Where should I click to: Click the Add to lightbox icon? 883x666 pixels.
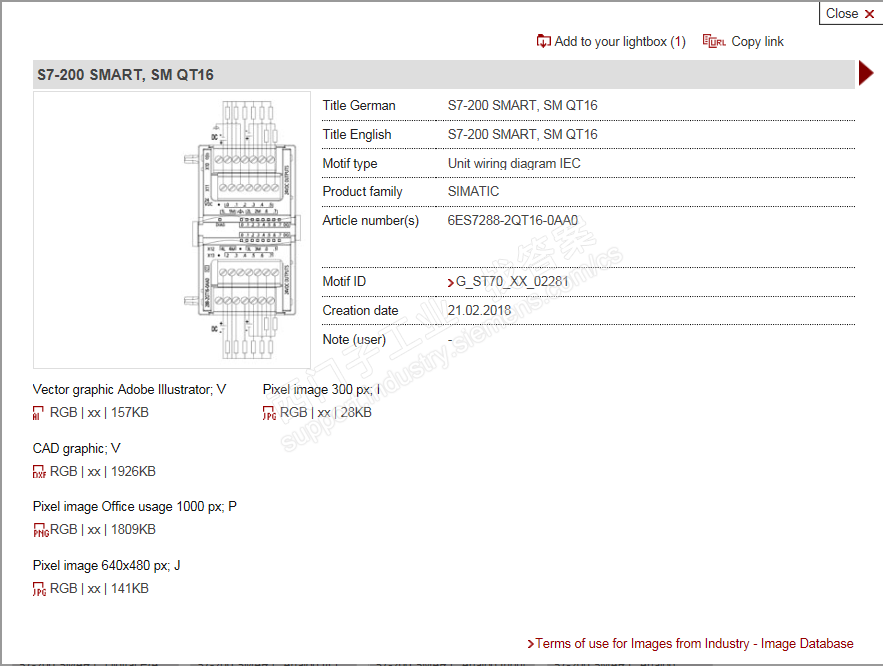point(543,41)
